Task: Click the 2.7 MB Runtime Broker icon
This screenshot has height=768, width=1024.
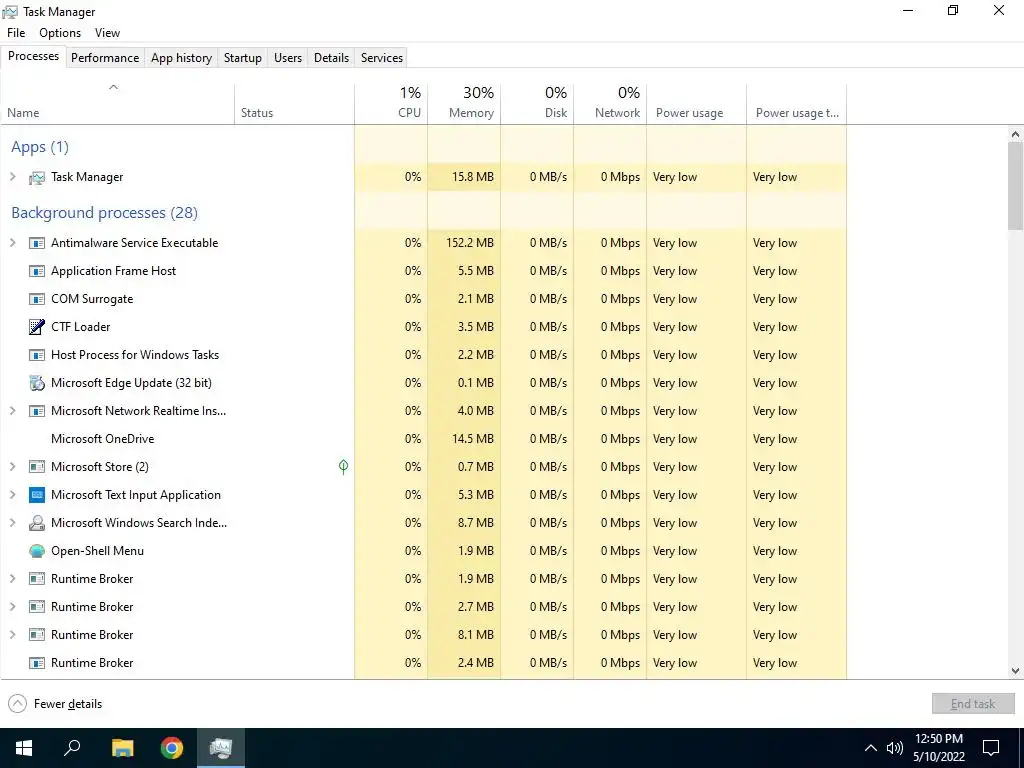Action: [37, 607]
